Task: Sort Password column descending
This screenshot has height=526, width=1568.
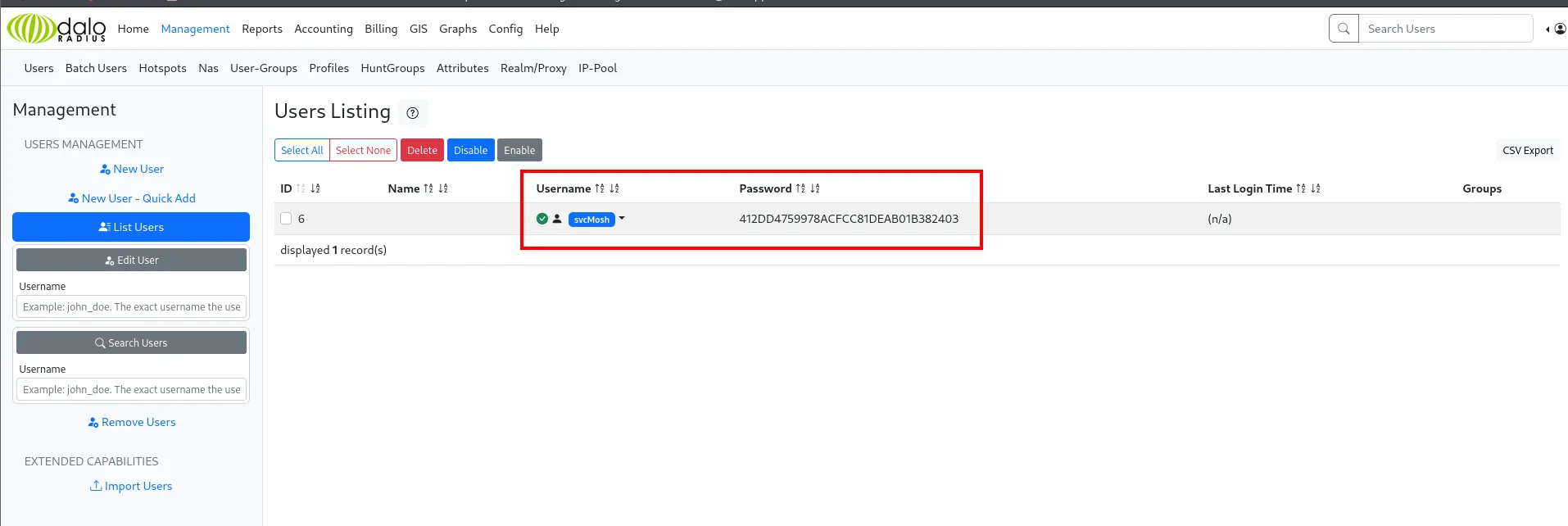Action: point(815,188)
